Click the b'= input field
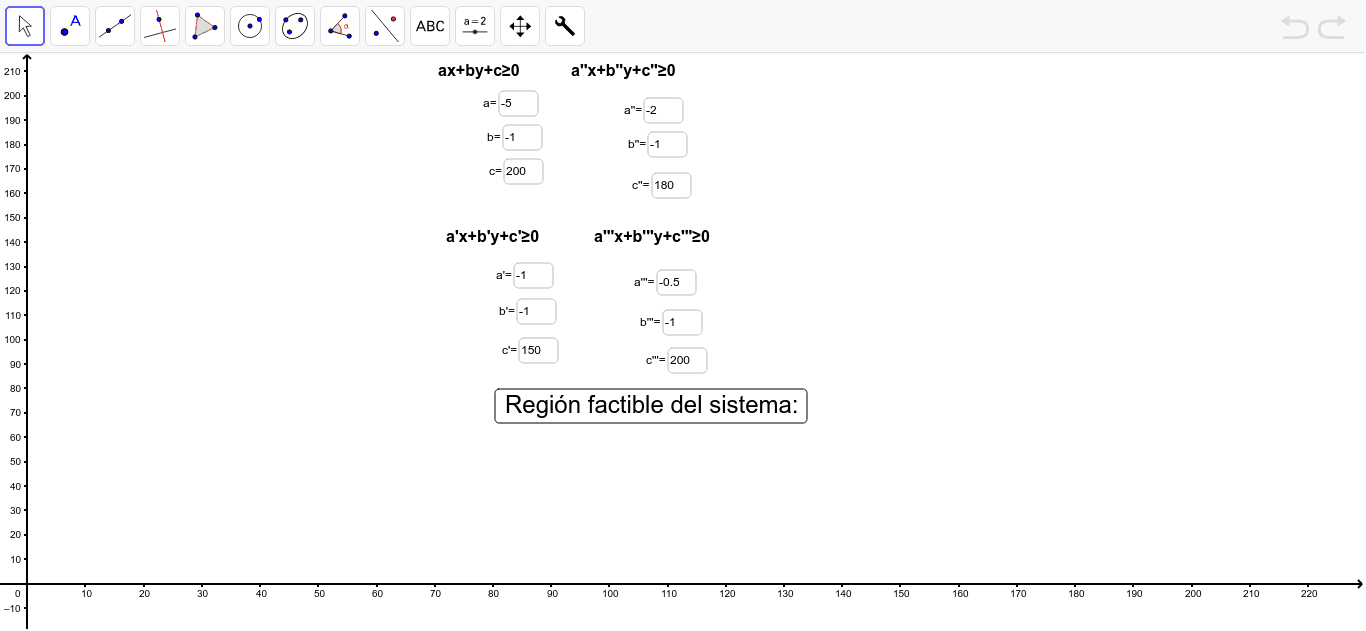This screenshot has height=631, width=1366. tap(537, 311)
